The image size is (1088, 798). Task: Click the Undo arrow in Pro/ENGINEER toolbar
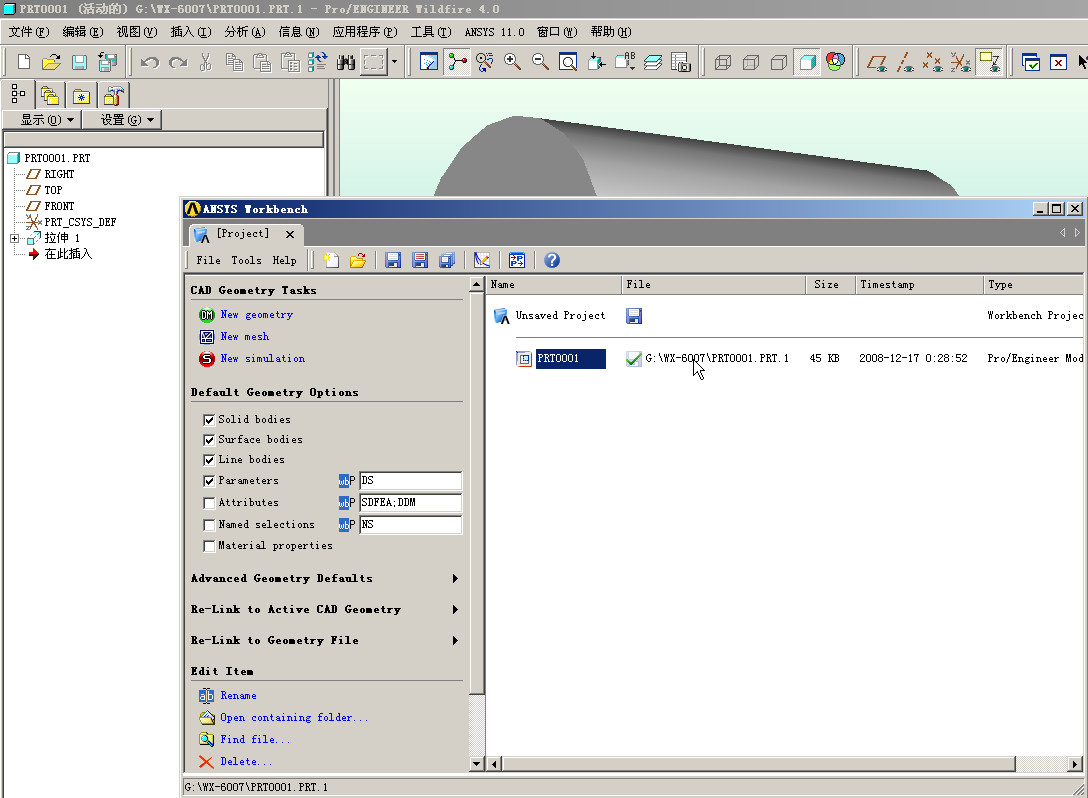150,62
